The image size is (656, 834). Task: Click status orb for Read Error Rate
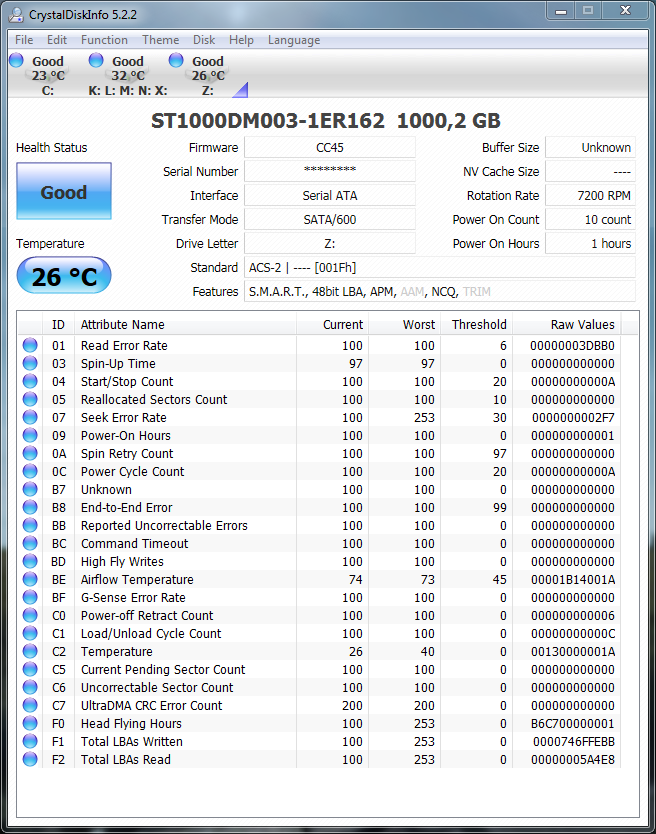pyautogui.click(x=30, y=345)
